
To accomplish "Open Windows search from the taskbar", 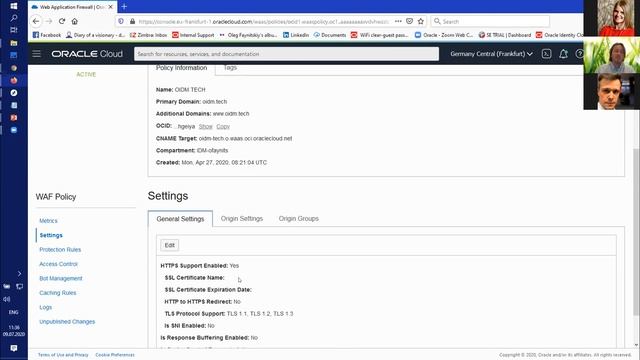I will [13, 18].
